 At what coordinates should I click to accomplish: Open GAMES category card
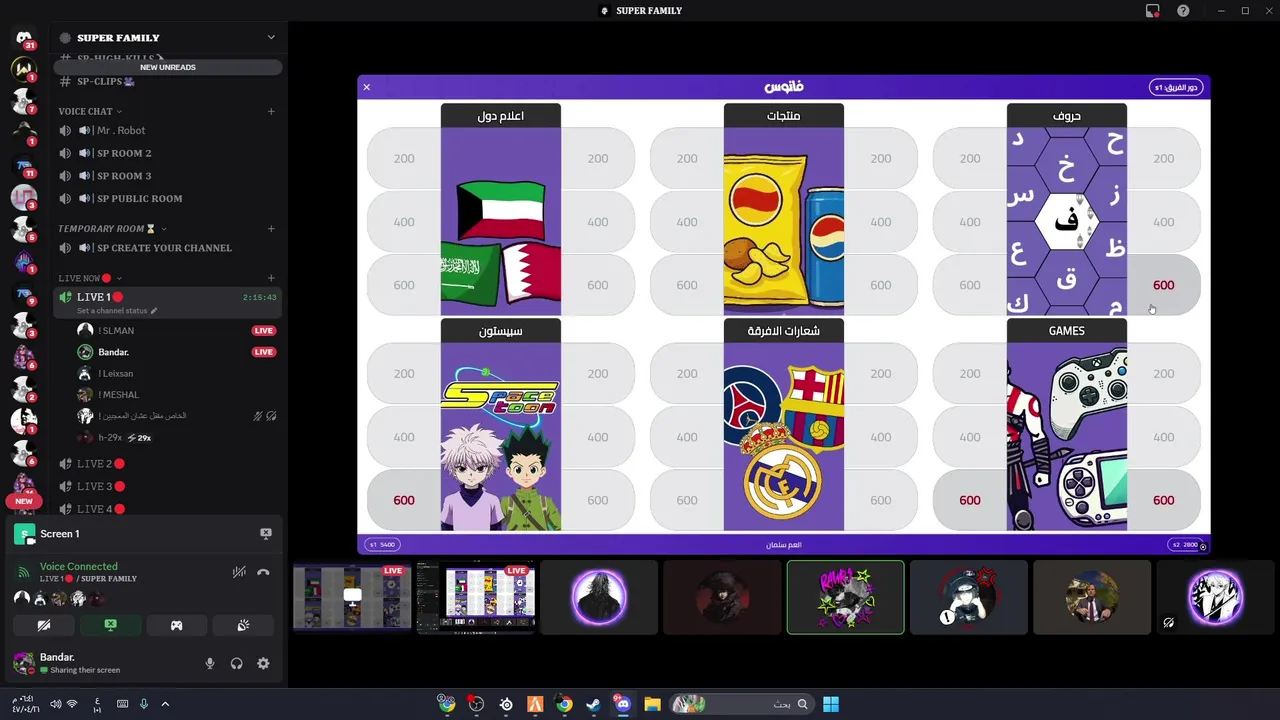tap(1067, 425)
